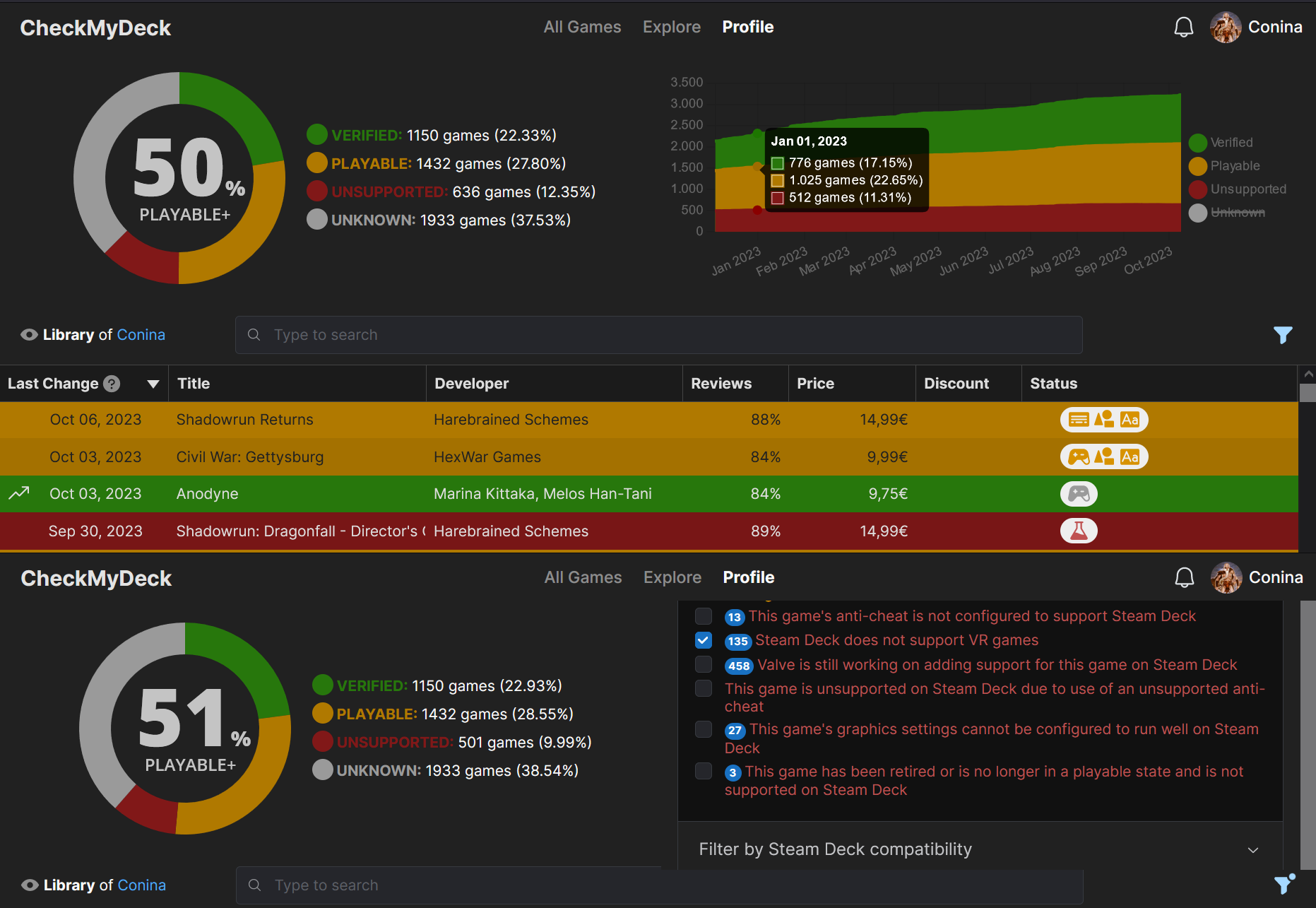1316x908 pixels.
Task: Open All Games tab in bottom header
Action: tap(583, 577)
